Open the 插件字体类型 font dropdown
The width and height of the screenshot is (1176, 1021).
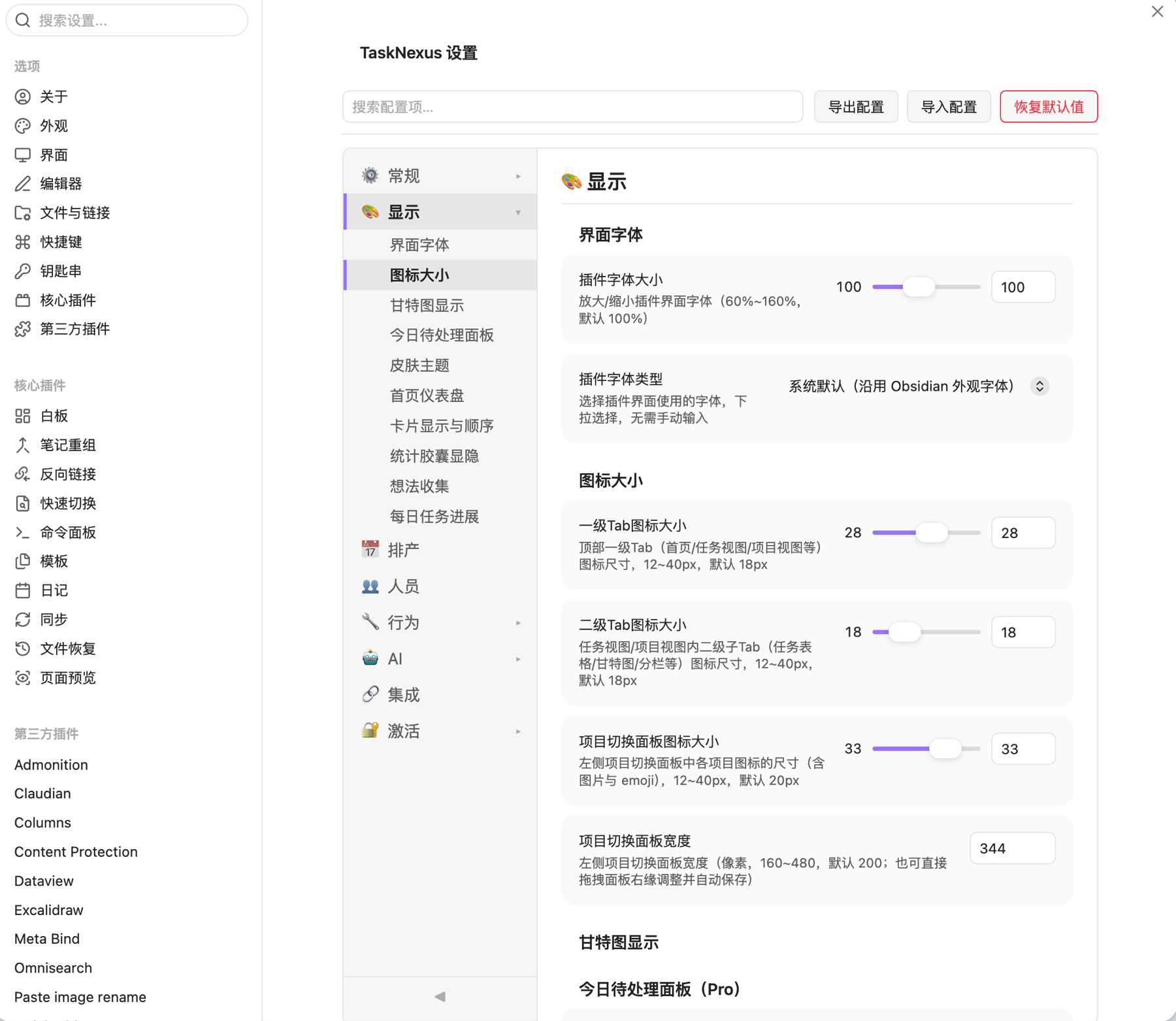coord(919,386)
